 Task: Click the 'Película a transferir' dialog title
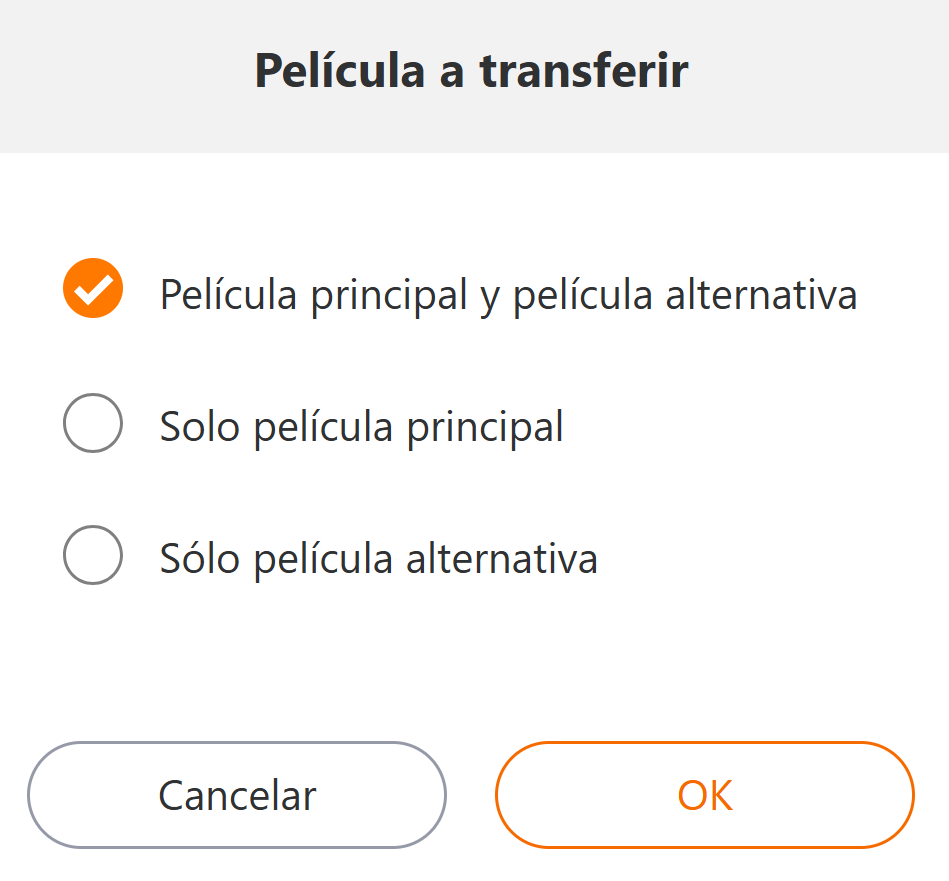471,72
